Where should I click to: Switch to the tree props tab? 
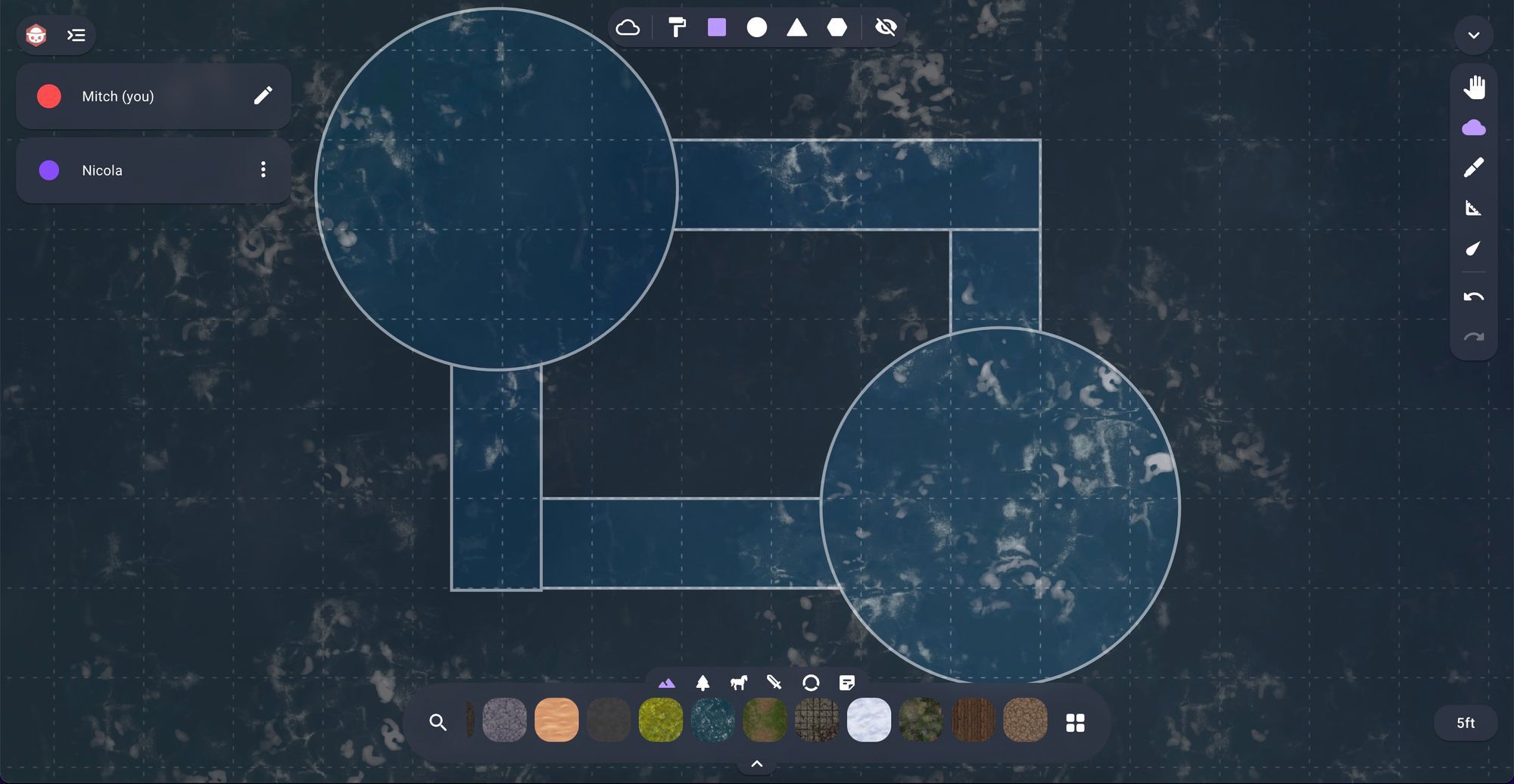point(702,683)
